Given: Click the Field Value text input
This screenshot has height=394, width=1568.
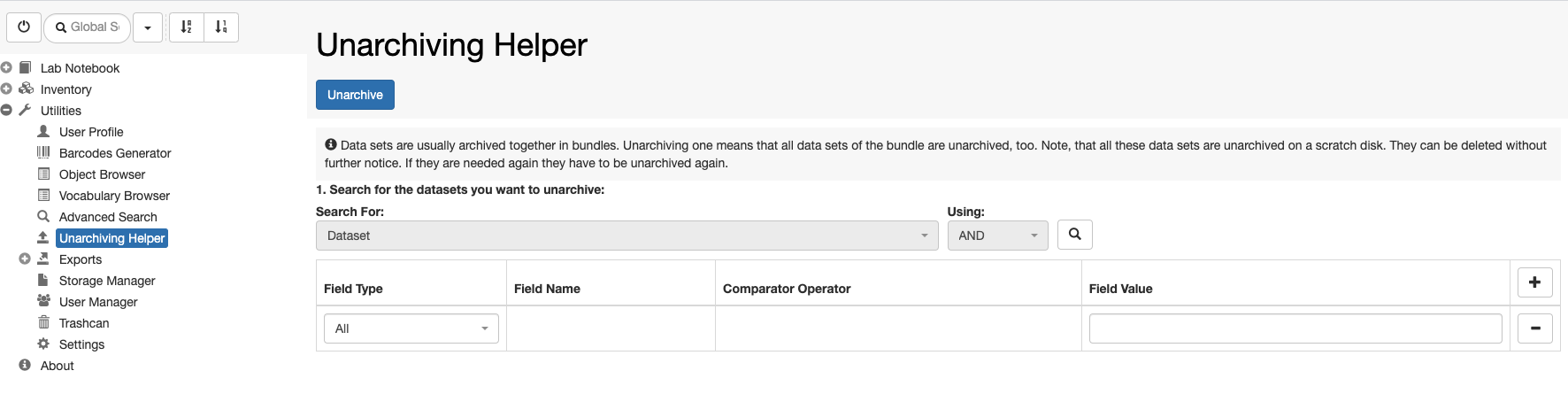Looking at the screenshot, I should (1295, 328).
